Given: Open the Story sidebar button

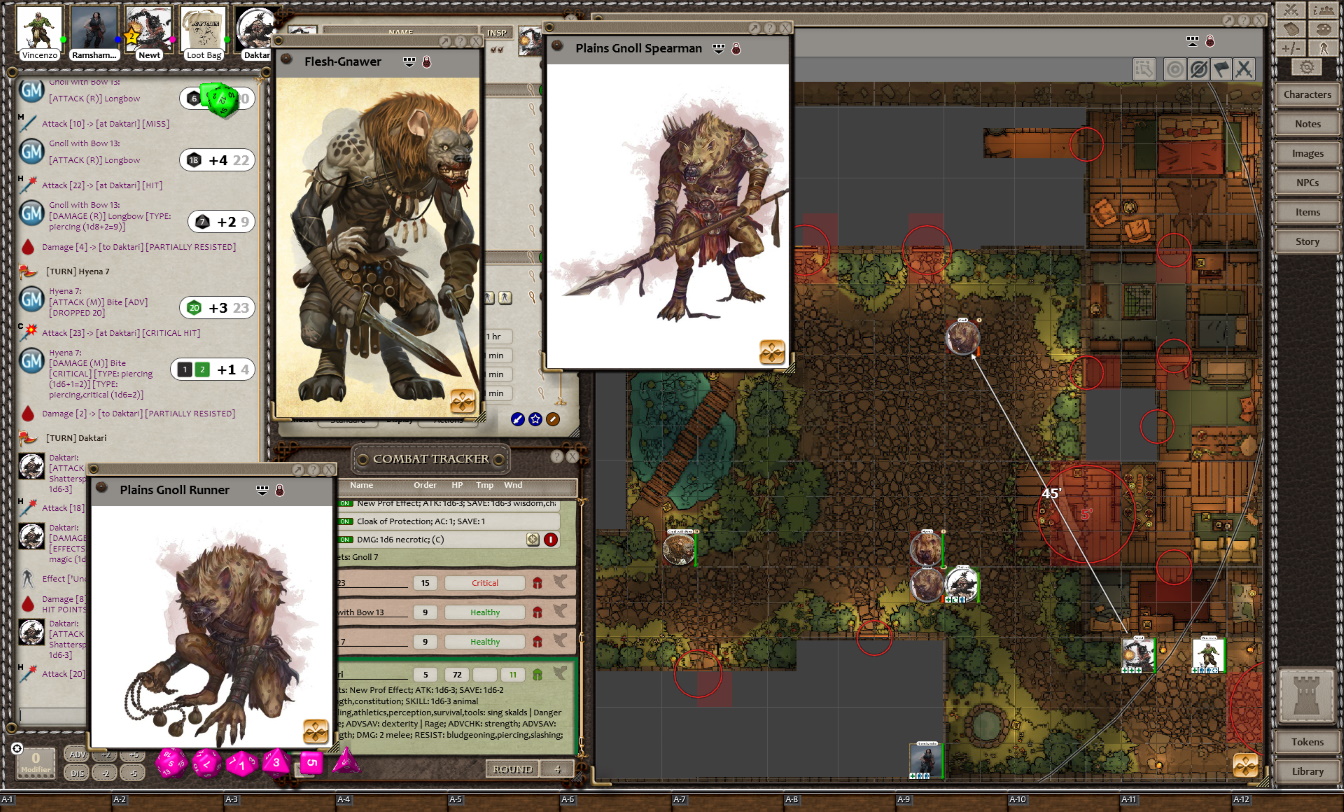Looking at the screenshot, I should click(x=1307, y=241).
